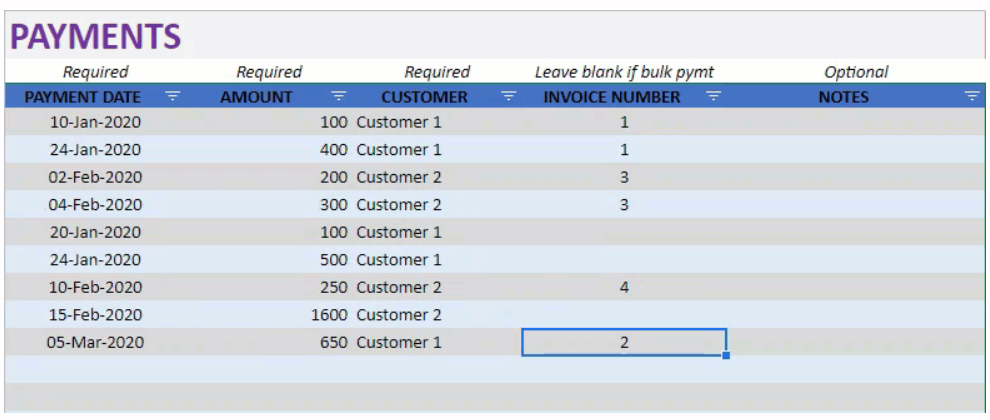This screenshot has width=990, height=420.
Task: Click the amount cell showing 400
Action: tap(268, 150)
